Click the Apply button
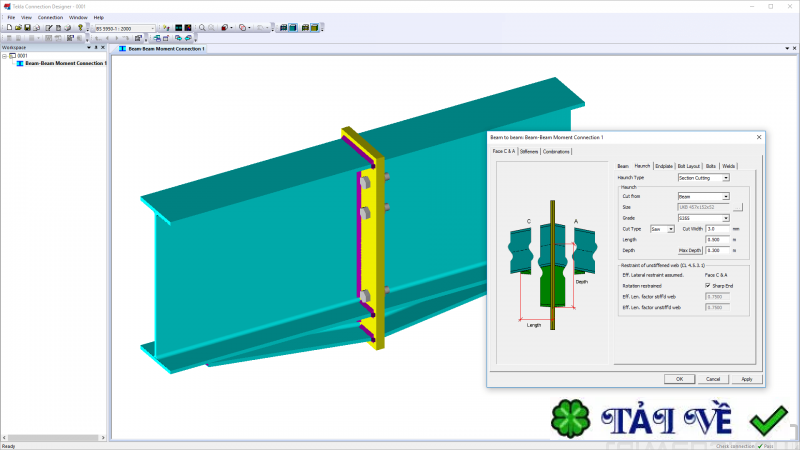Screen dimensions: 800x450 click(x=746, y=379)
